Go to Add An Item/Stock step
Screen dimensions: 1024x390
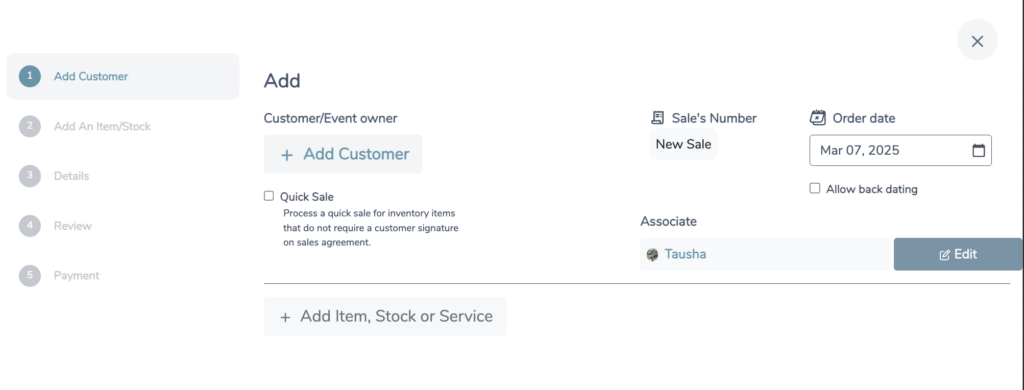pyautogui.click(x=102, y=126)
